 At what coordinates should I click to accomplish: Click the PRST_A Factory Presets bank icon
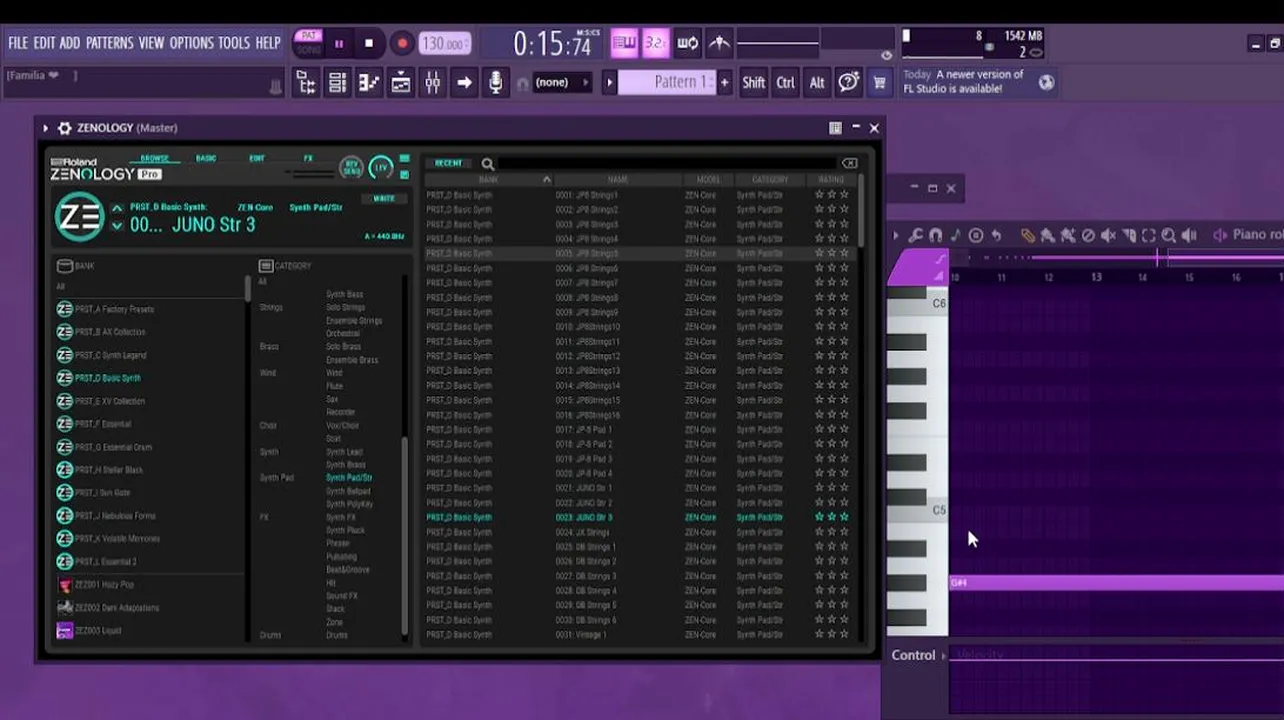coord(65,309)
